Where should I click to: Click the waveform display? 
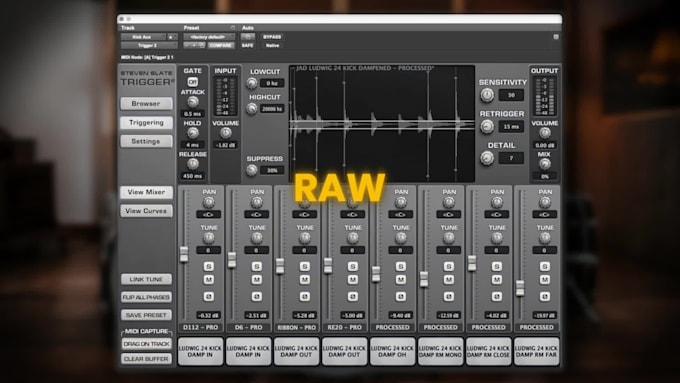pyautogui.click(x=382, y=124)
